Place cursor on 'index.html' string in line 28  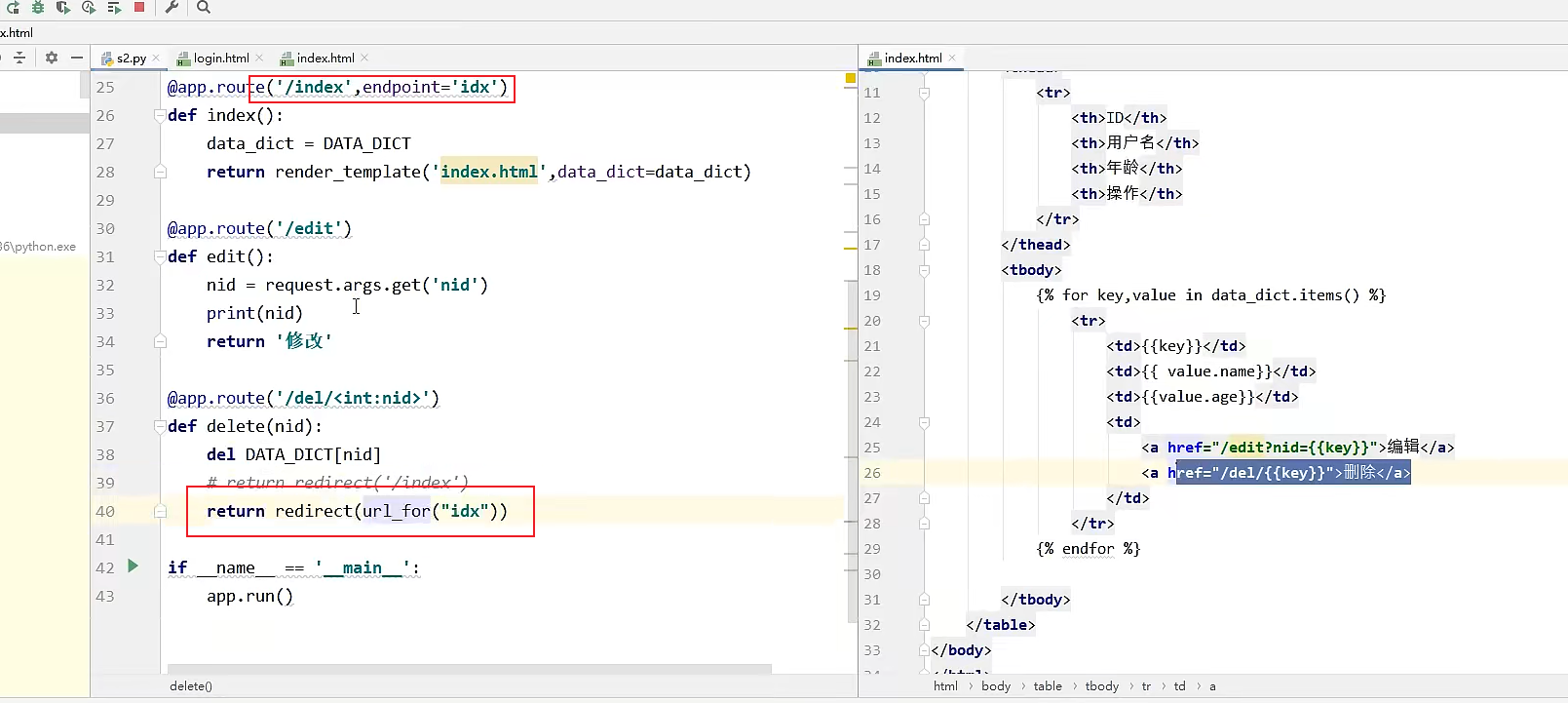click(x=488, y=172)
